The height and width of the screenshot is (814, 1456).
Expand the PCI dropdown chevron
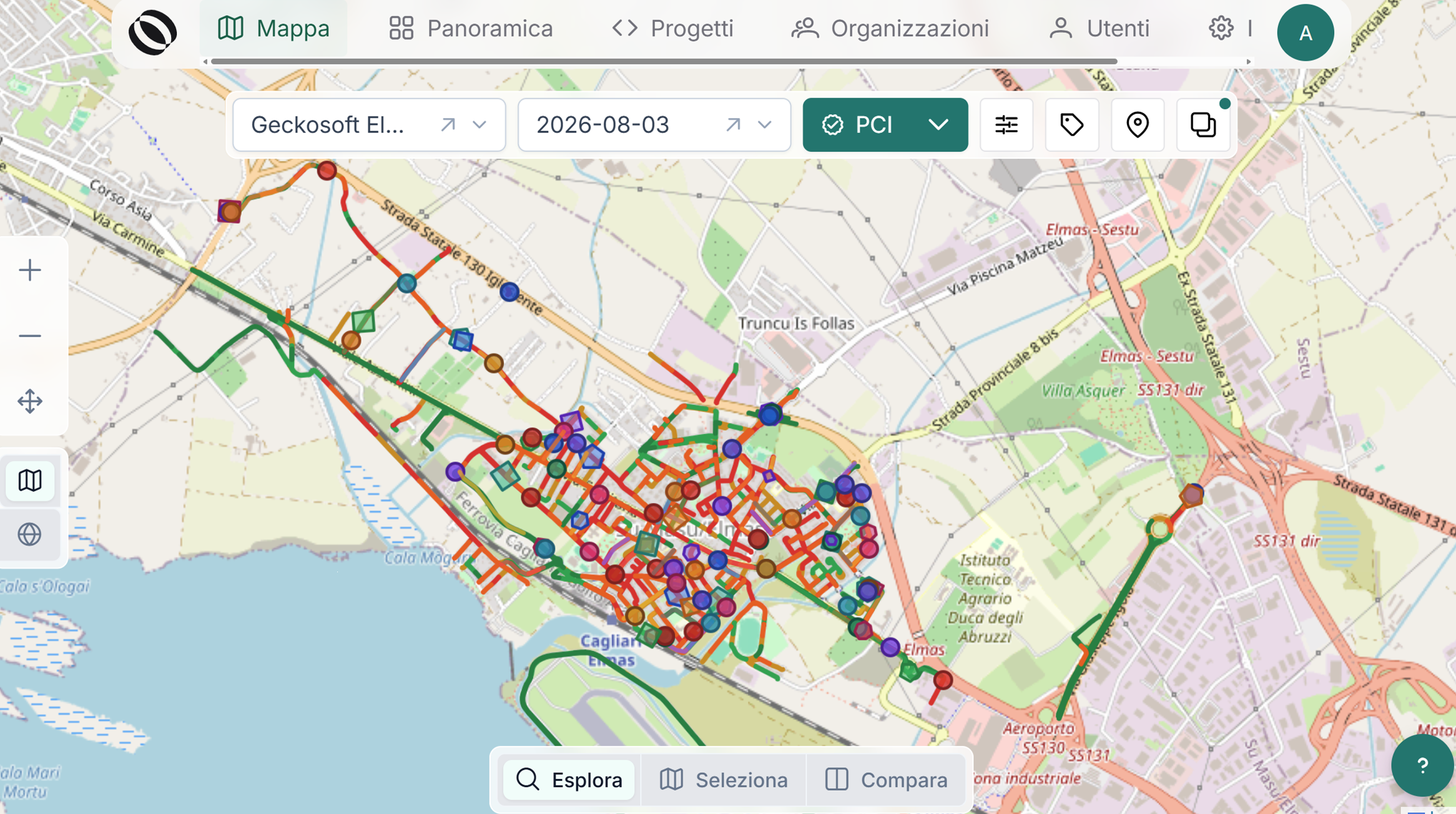(x=938, y=125)
